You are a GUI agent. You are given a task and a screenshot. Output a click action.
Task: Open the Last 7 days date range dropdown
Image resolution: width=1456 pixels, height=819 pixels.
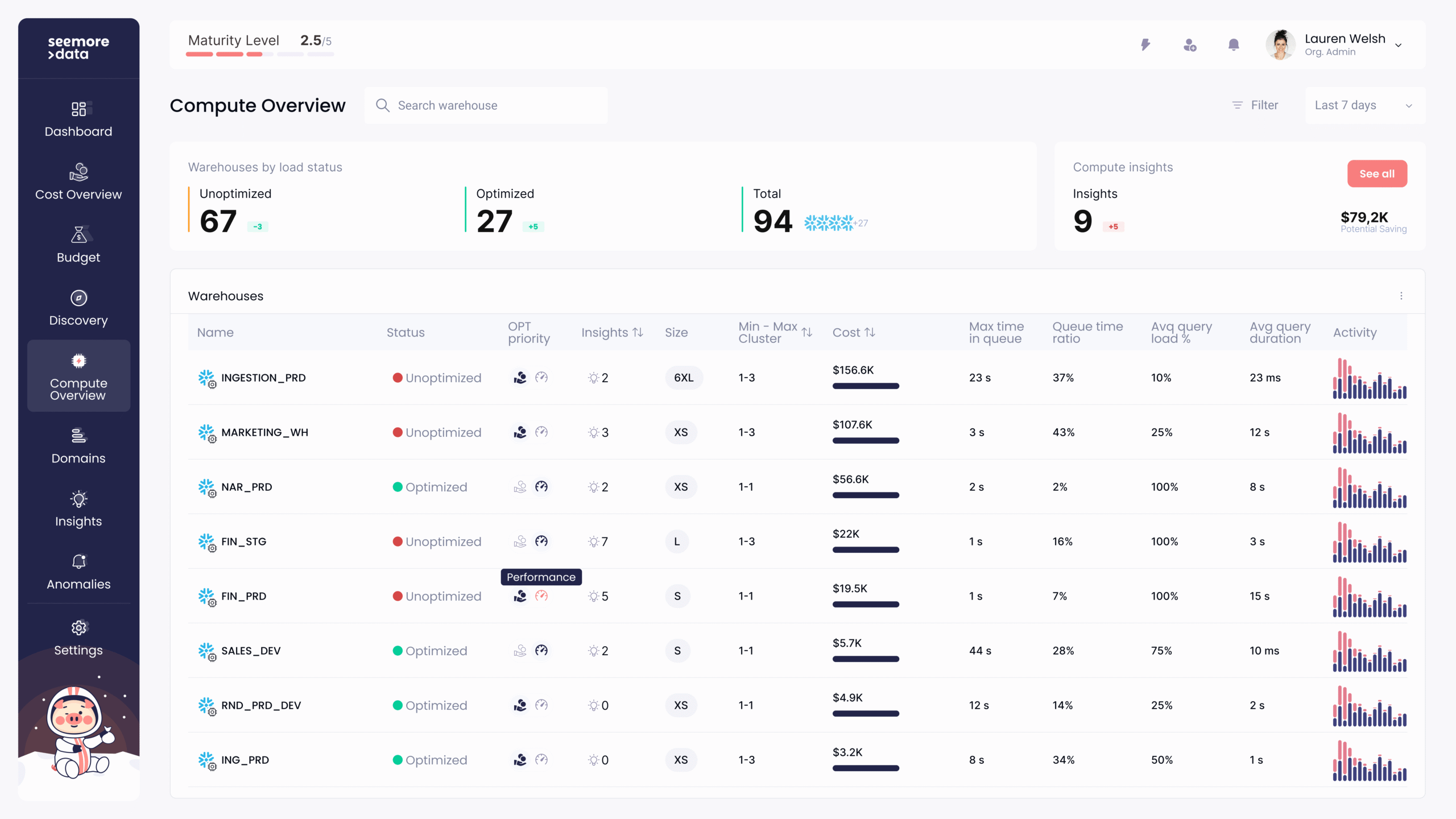pyautogui.click(x=1364, y=105)
